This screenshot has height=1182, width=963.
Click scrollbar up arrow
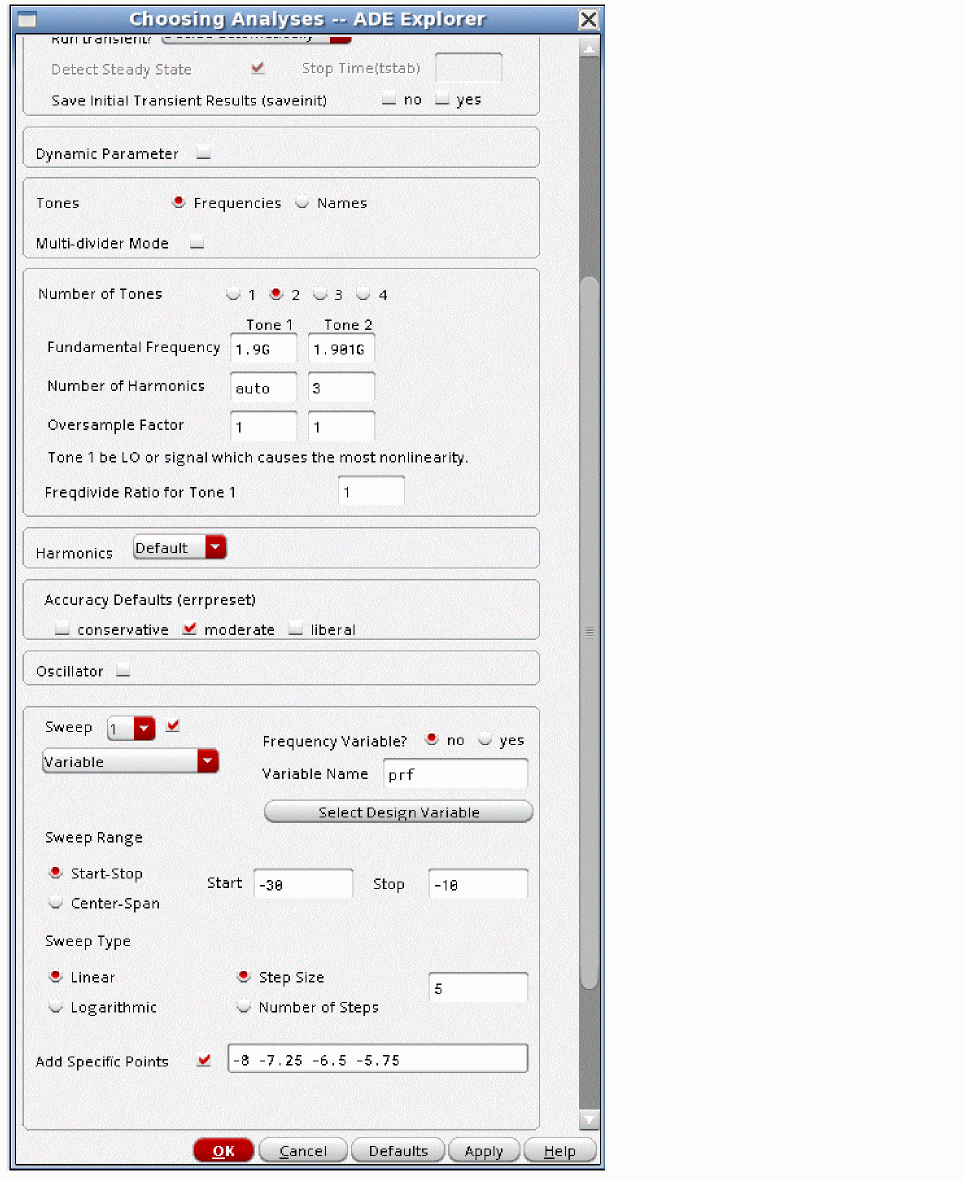[x=589, y=48]
